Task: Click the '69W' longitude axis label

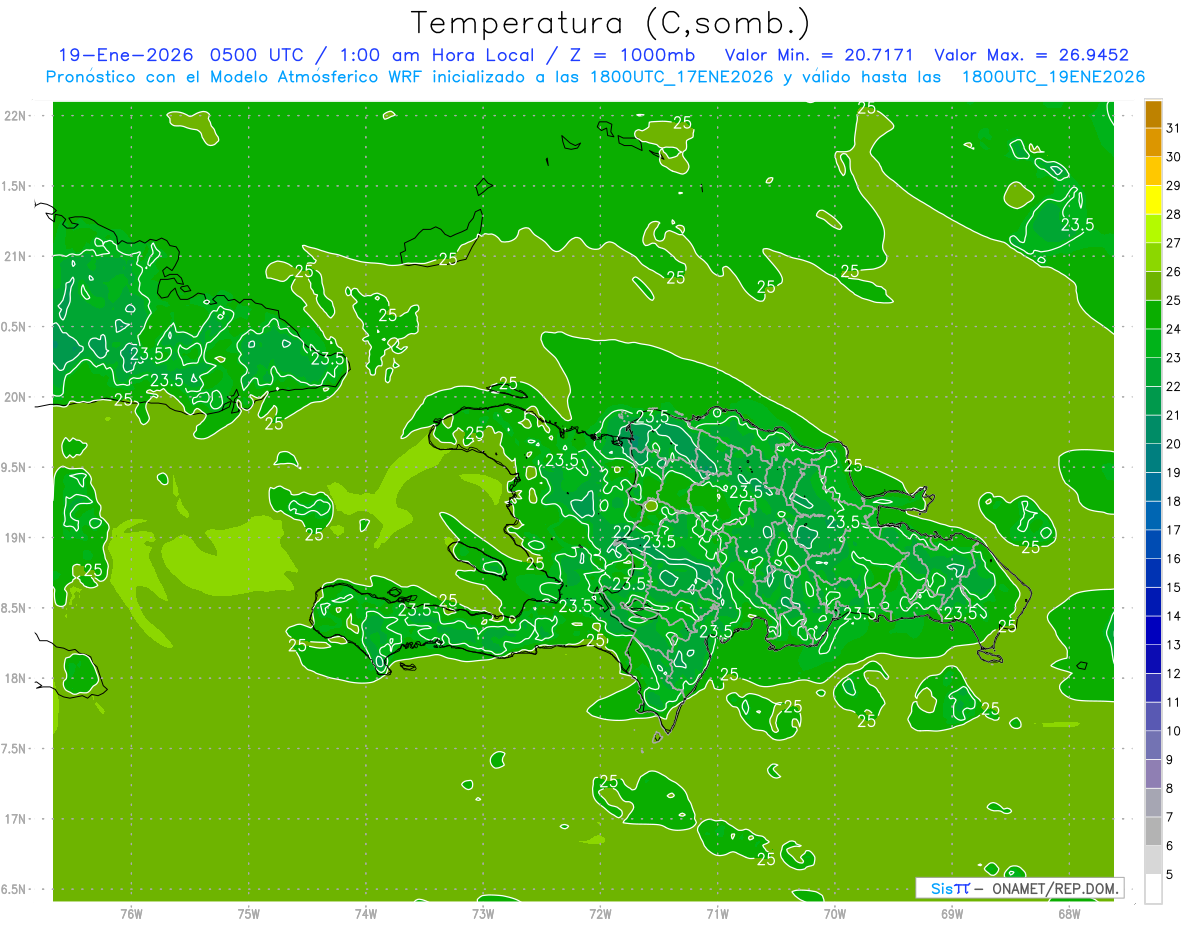Action: [952, 914]
